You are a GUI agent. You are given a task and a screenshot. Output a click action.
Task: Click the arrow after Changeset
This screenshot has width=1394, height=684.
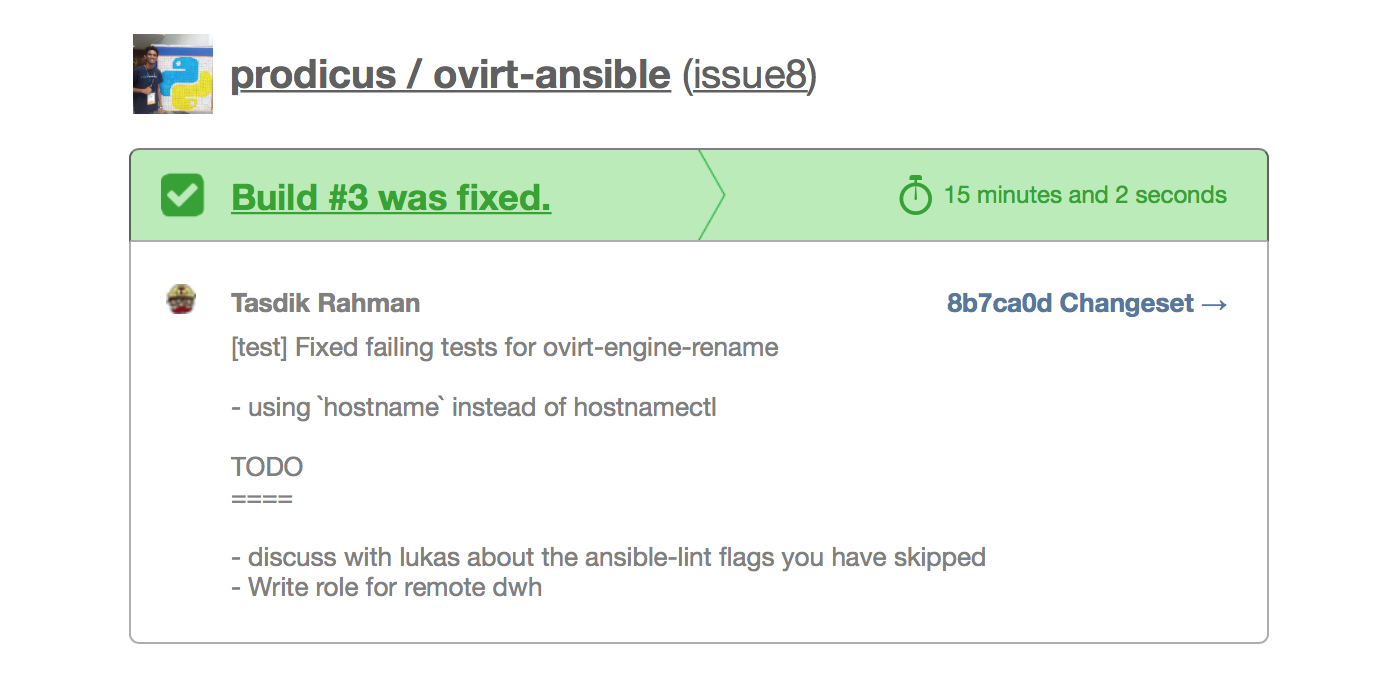(x=1214, y=304)
